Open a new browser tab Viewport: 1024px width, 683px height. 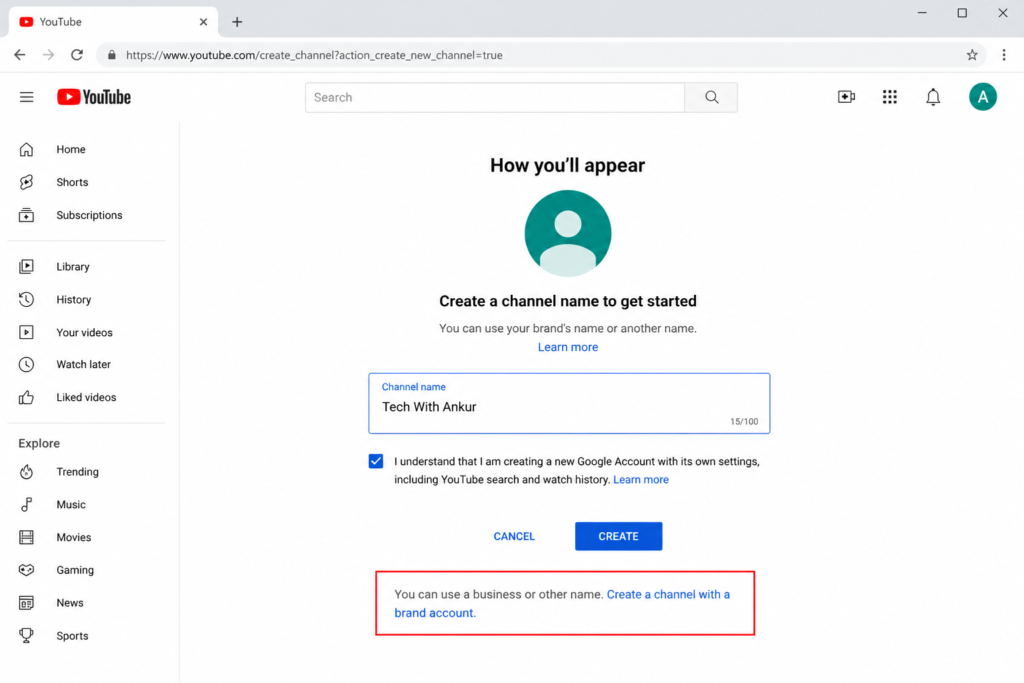[x=237, y=22]
